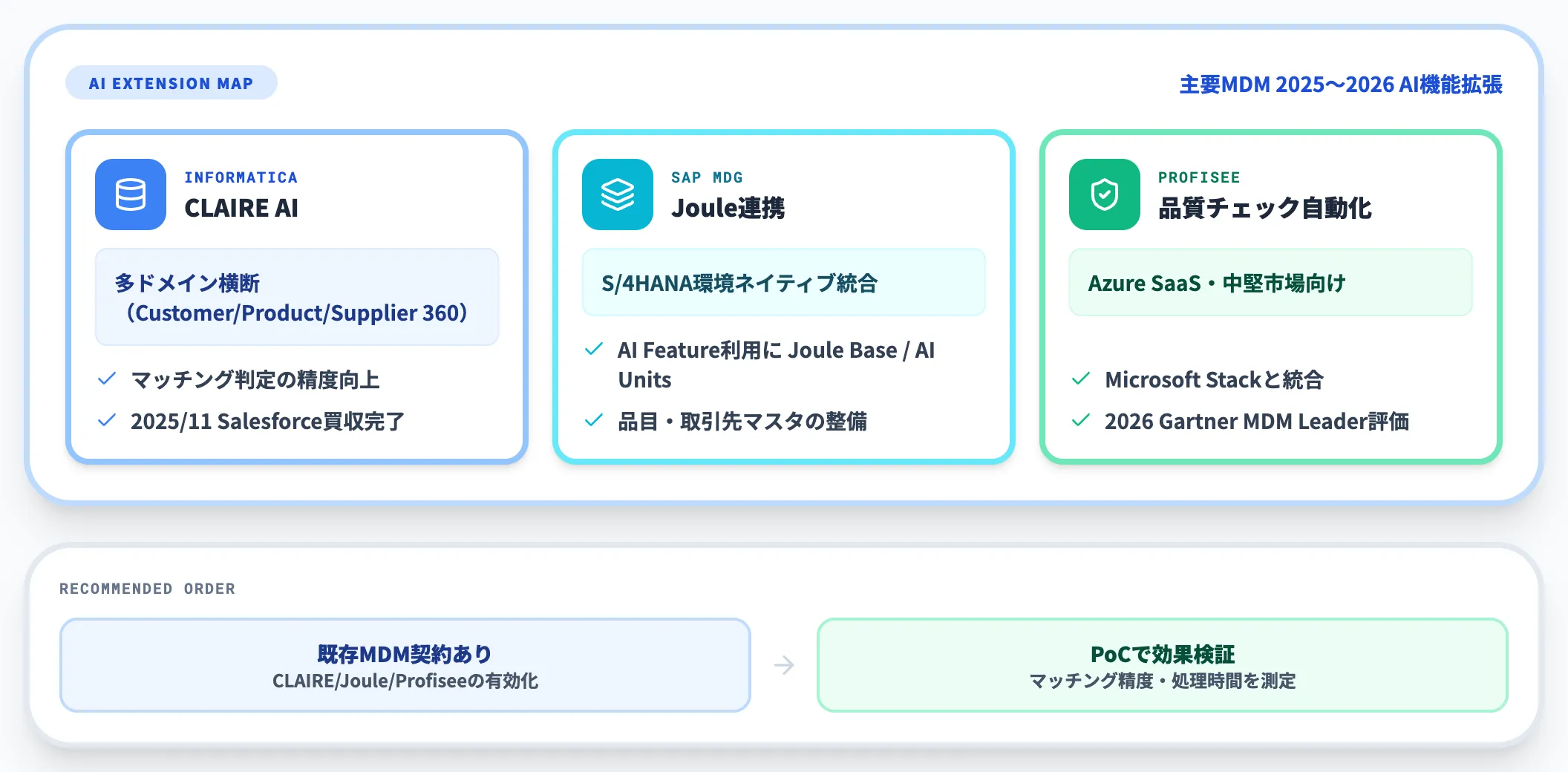
Task: Click the checkmark beside 2026 Gartner MDM Leader評価
Action: tap(1081, 421)
